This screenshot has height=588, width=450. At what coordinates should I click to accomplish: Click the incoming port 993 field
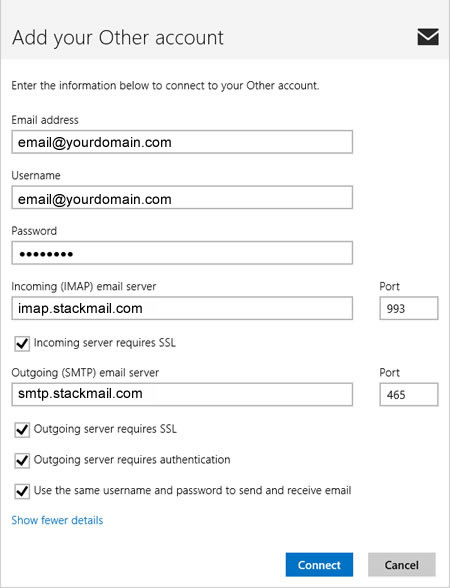(x=409, y=308)
